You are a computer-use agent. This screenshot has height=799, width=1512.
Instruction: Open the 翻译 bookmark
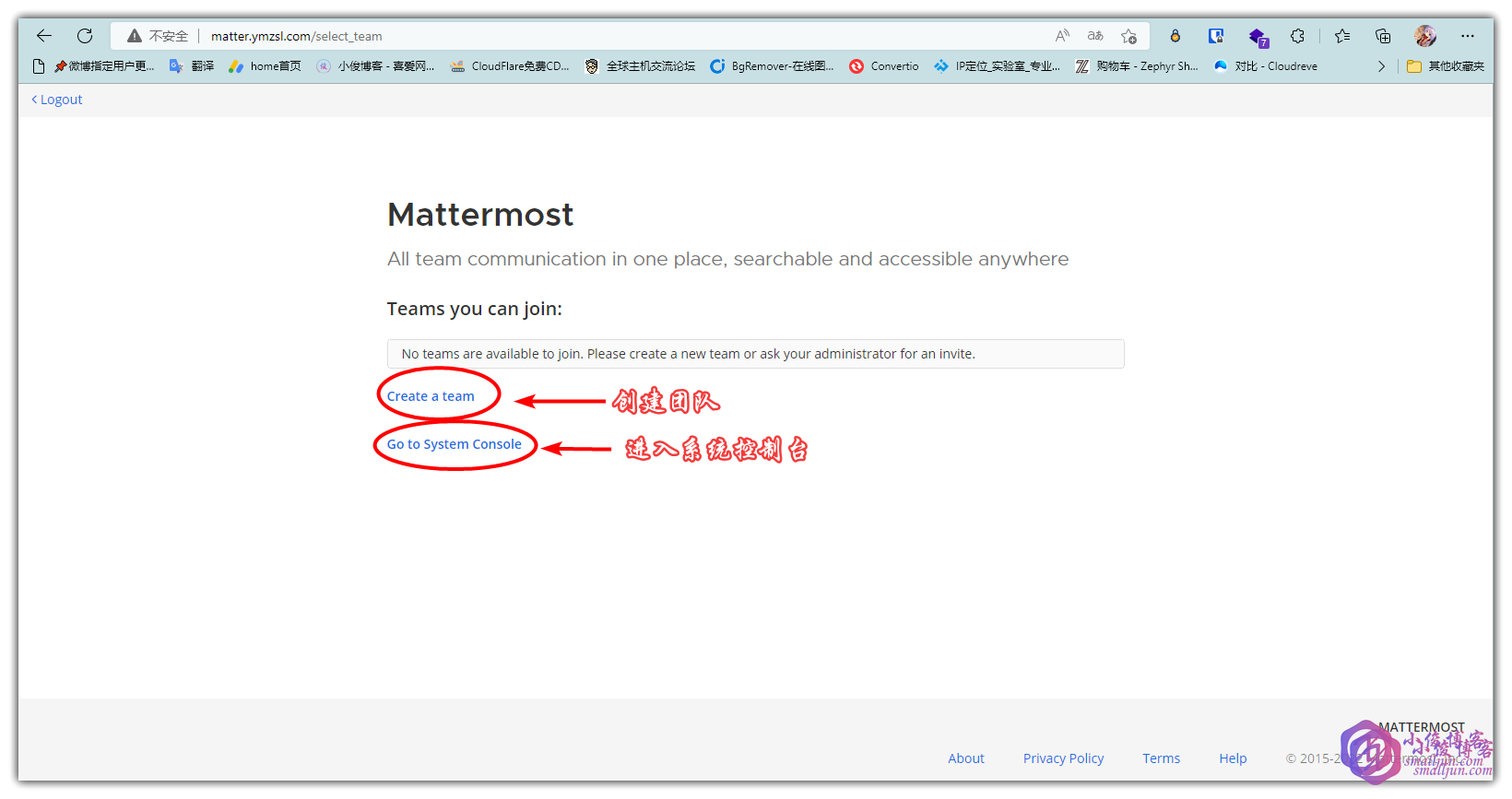[192, 66]
